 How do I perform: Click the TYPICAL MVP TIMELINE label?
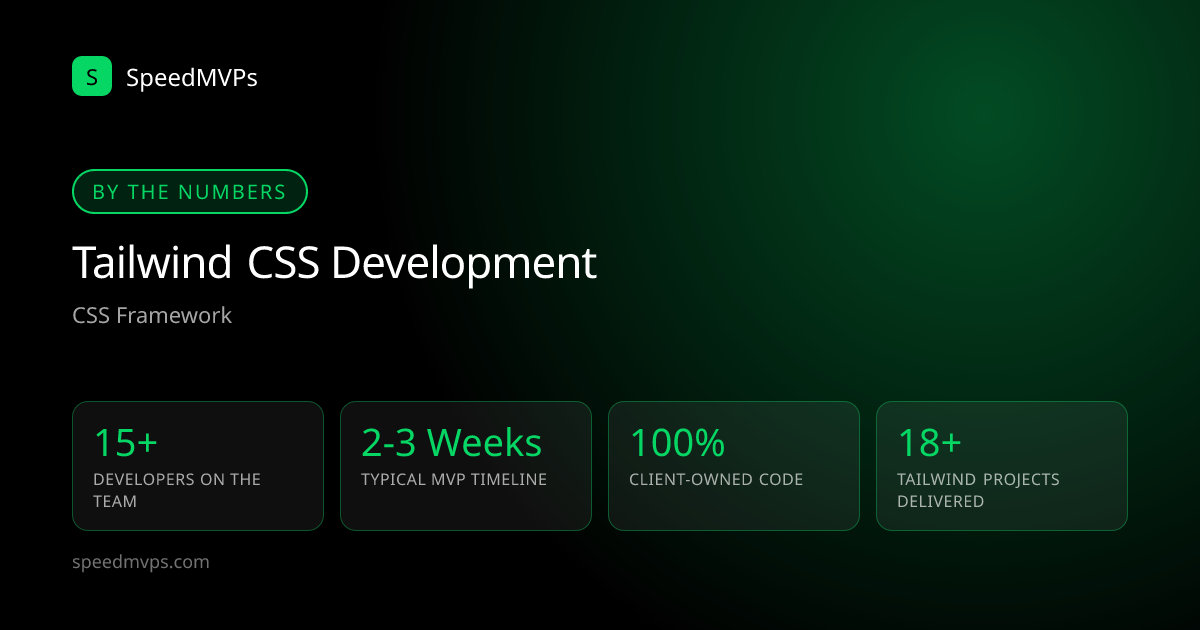click(454, 480)
